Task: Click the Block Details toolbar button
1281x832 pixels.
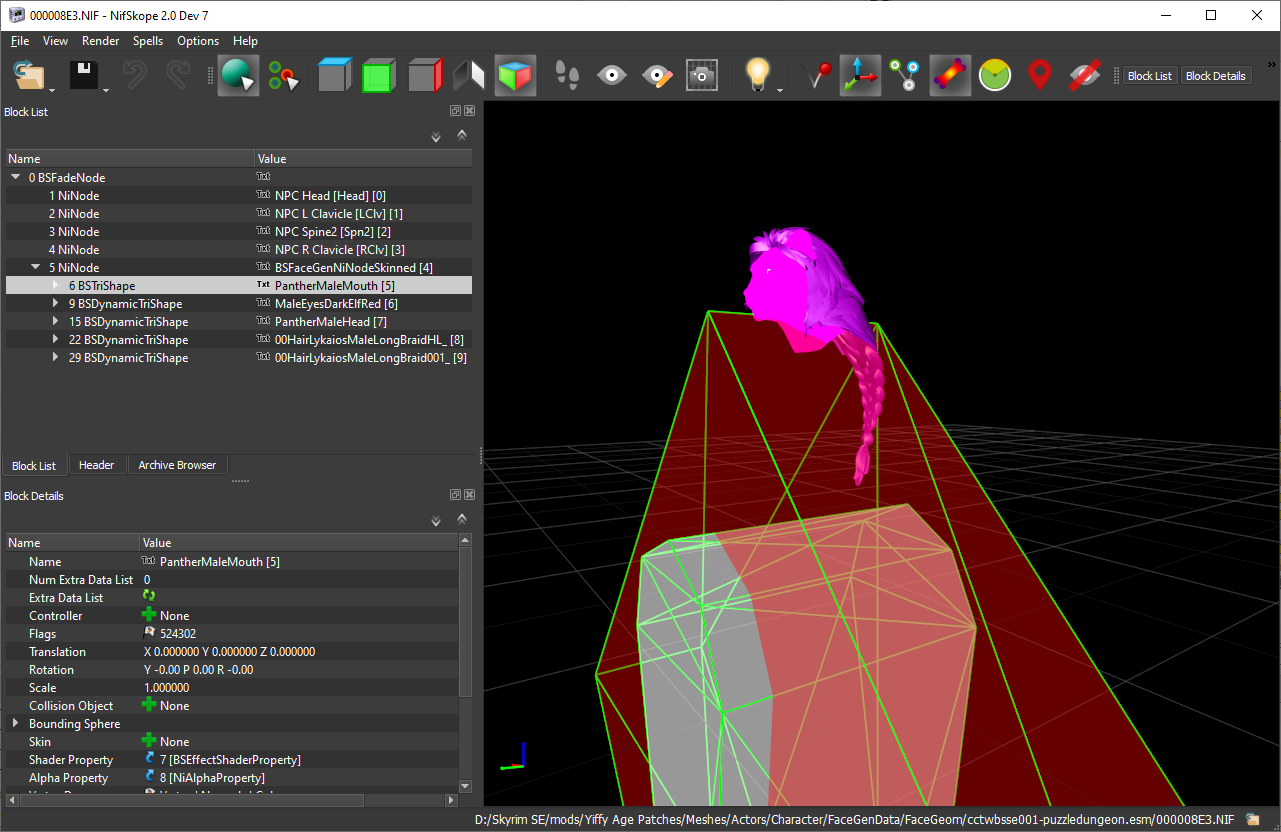Action: click(1215, 76)
